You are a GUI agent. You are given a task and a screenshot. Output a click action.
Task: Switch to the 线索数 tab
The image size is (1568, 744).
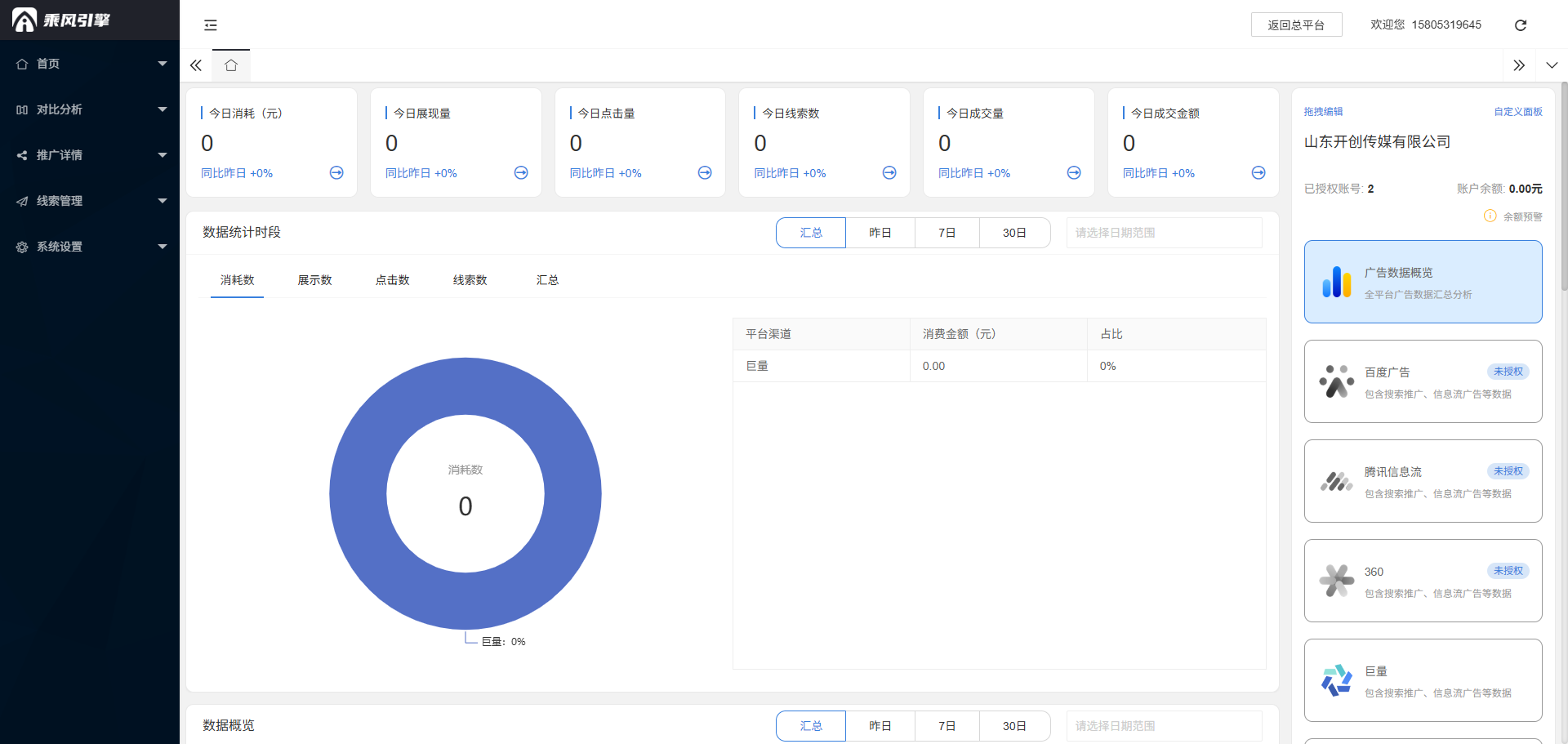(x=470, y=280)
